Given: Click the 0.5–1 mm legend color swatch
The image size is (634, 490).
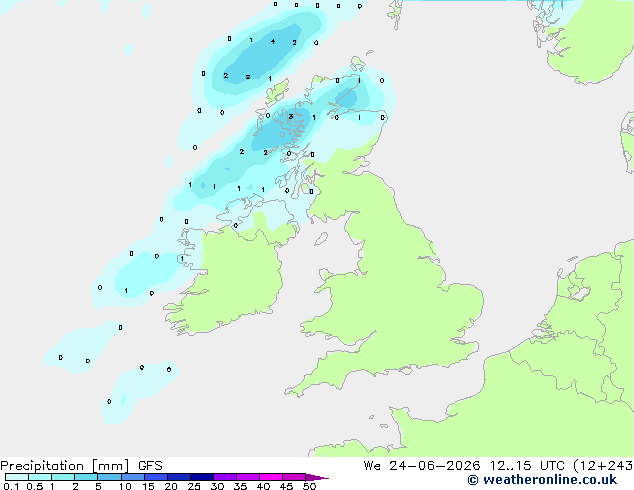Looking at the screenshot, I should click(x=40, y=477).
